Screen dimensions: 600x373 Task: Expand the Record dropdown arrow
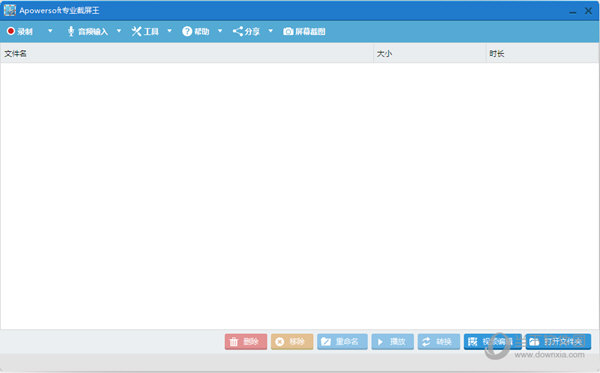[x=50, y=31]
